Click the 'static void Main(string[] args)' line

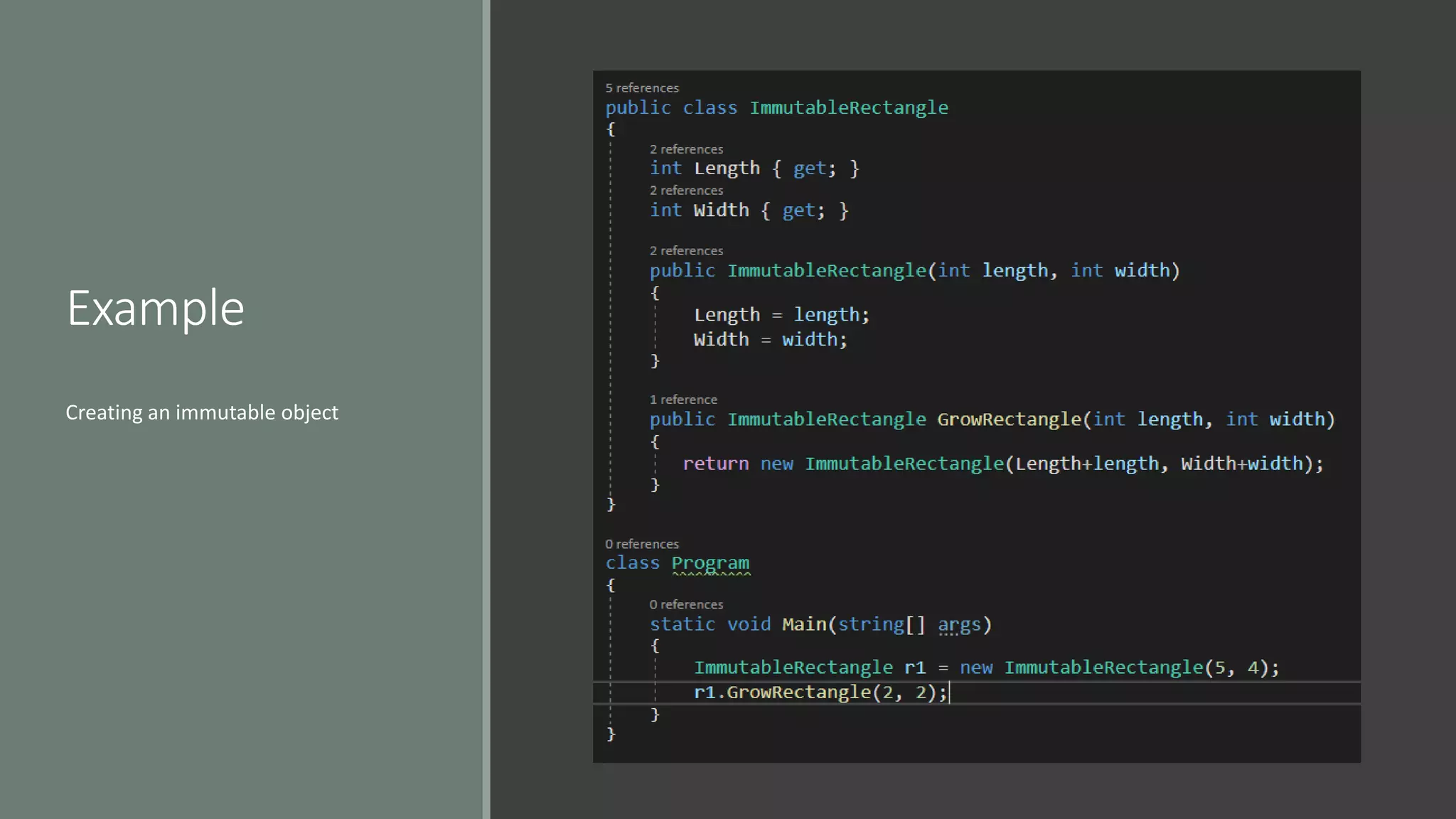point(820,625)
